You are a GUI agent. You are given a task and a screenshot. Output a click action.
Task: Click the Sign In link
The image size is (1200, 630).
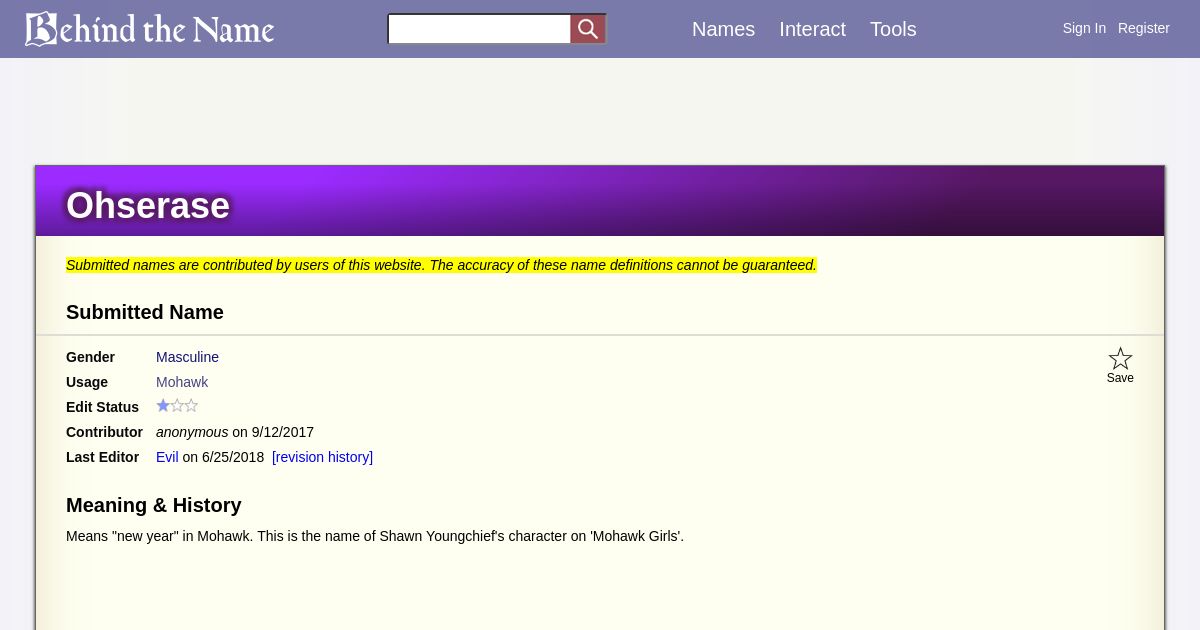click(x=1084, y=28)
